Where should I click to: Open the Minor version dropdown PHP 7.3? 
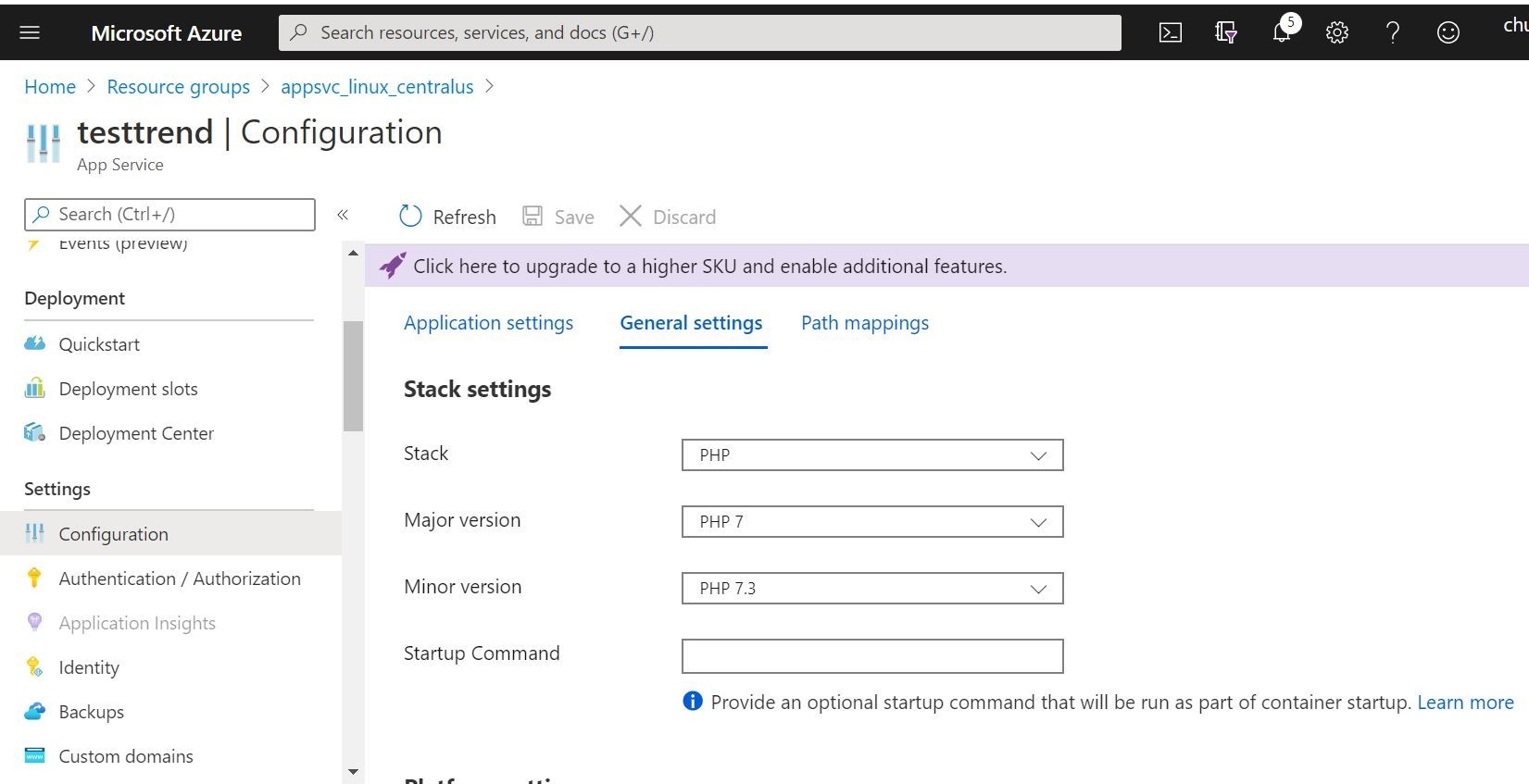872,588
